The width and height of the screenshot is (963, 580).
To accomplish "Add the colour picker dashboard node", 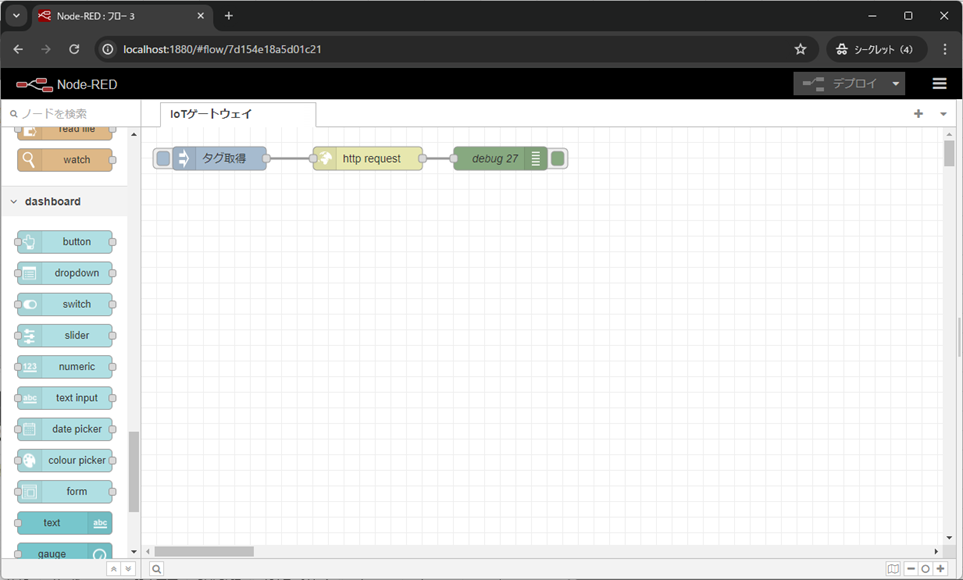I will click(x=65, y=460).
